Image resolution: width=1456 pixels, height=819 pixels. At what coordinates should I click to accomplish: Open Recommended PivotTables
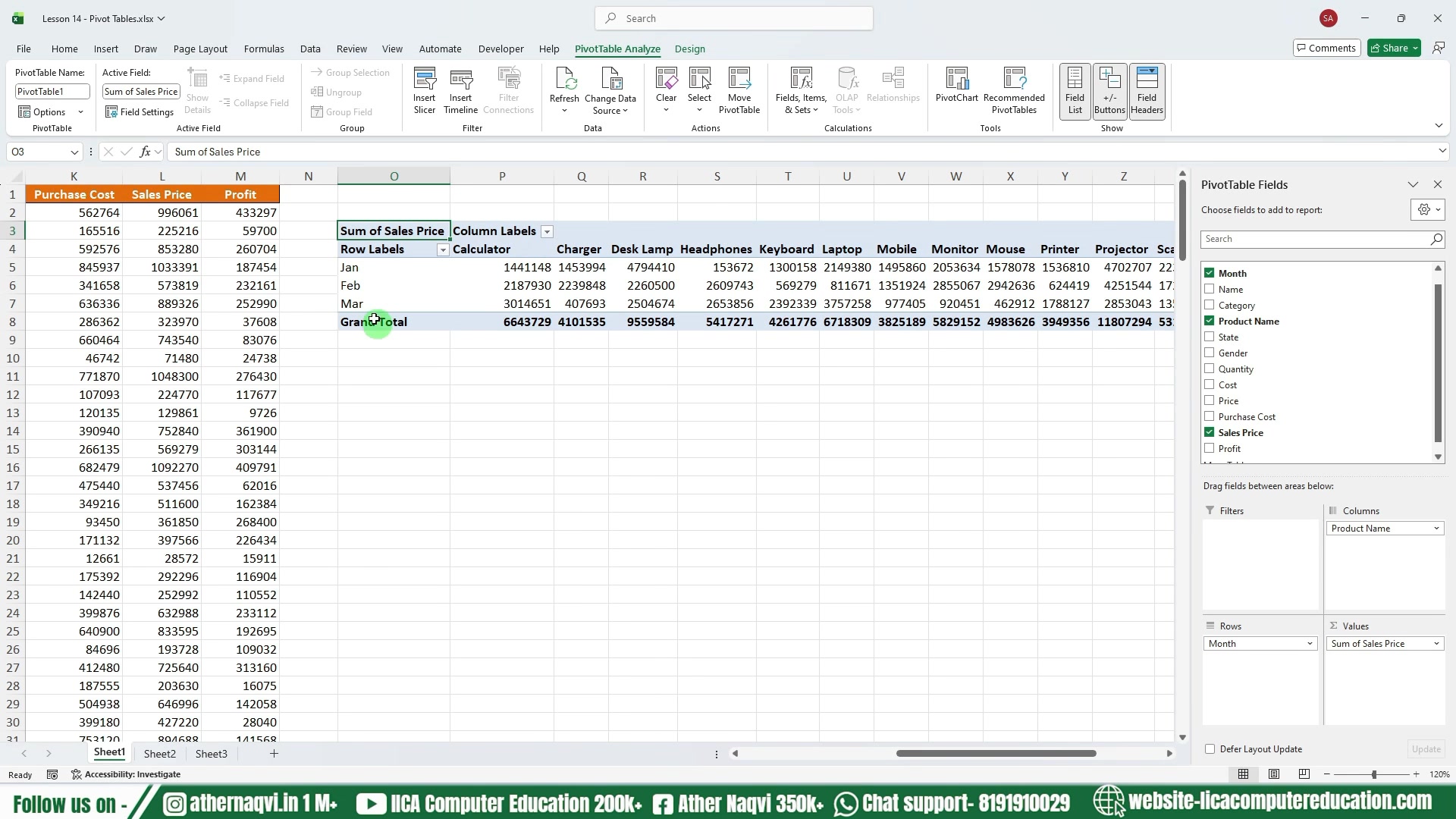coord(1014,91)
